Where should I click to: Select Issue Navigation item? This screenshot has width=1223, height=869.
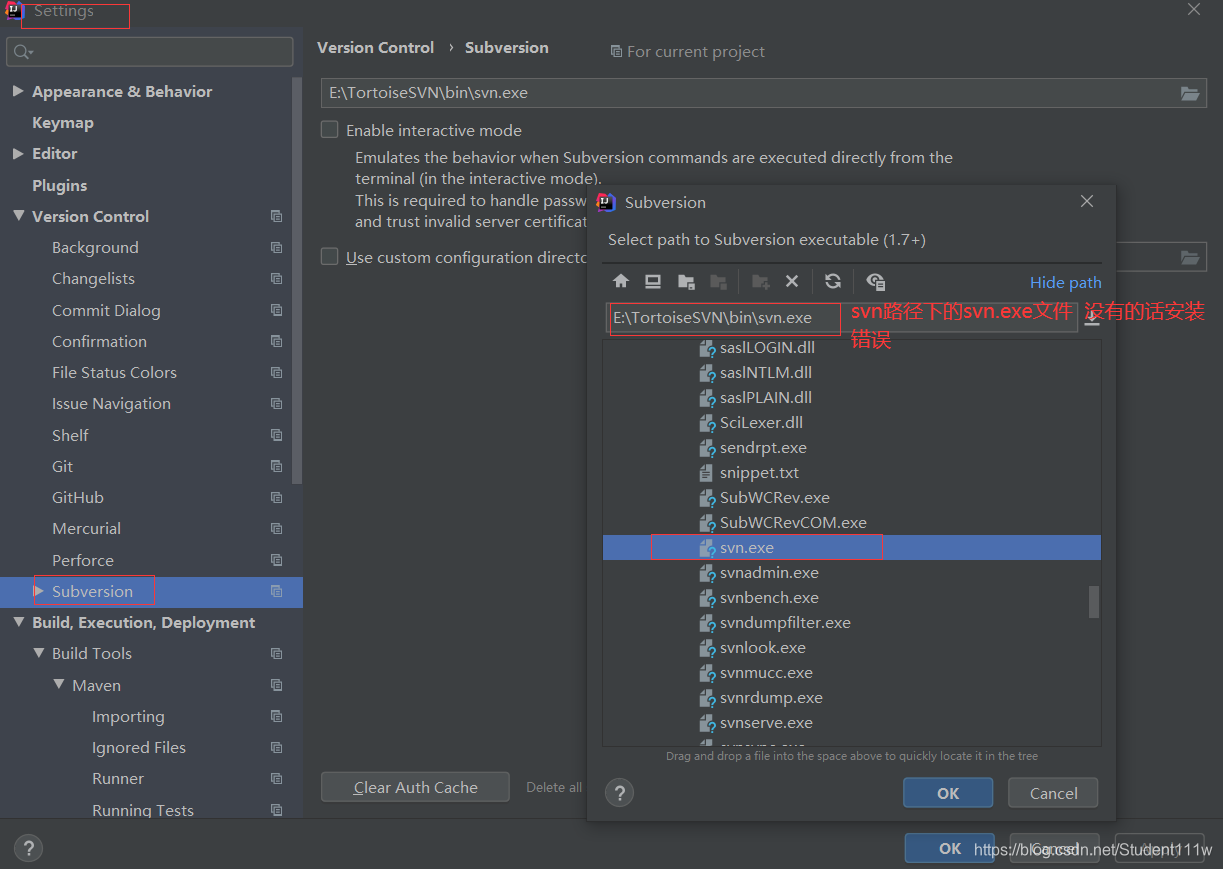[x=111, y=403]
